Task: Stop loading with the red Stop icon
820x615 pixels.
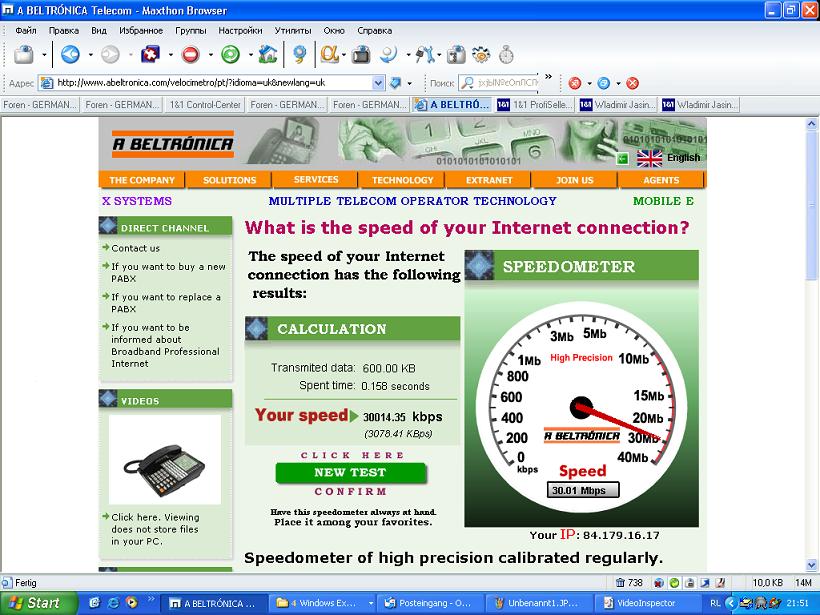Action: [x=190, y=54]
